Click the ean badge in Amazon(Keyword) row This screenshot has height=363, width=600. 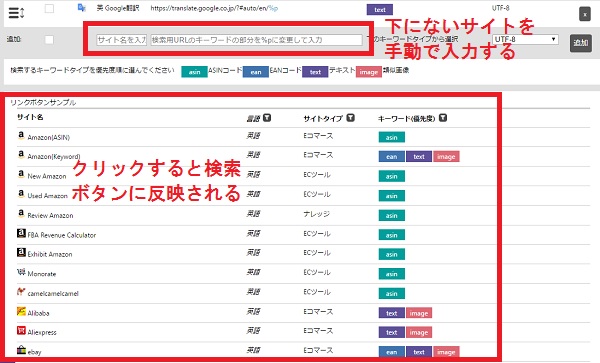pyautogui.click(x=391, y=156)
